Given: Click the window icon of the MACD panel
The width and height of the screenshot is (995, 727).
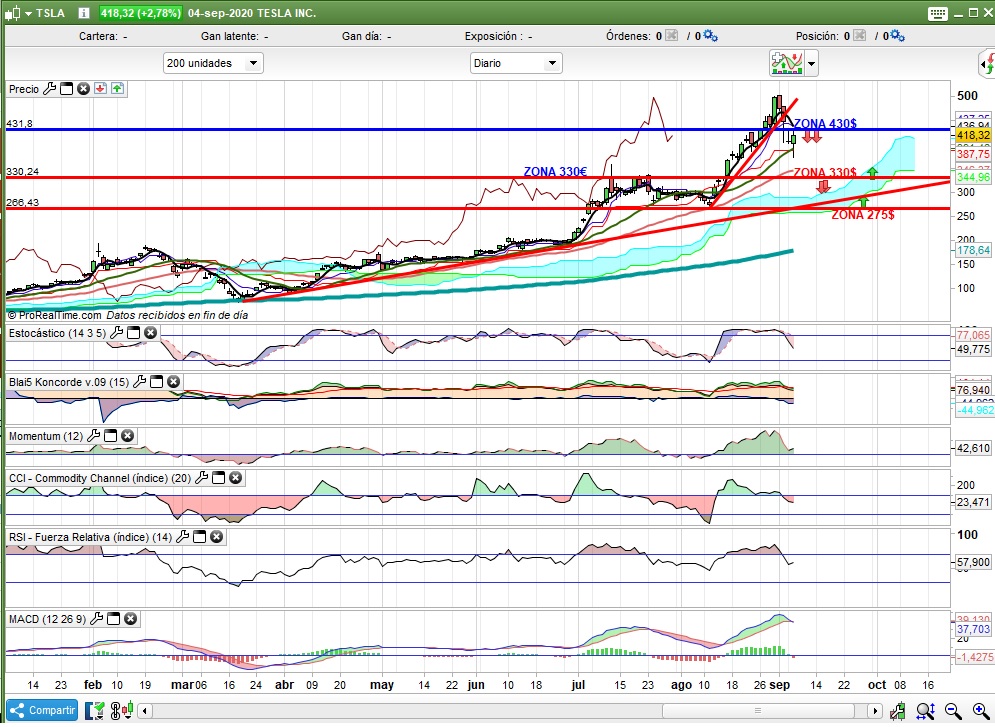Looking at the screenshot, I should (114, 619).
